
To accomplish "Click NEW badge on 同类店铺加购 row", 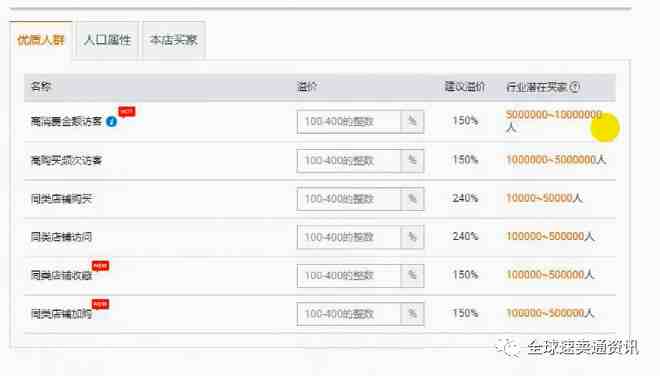I will [101, 304].
